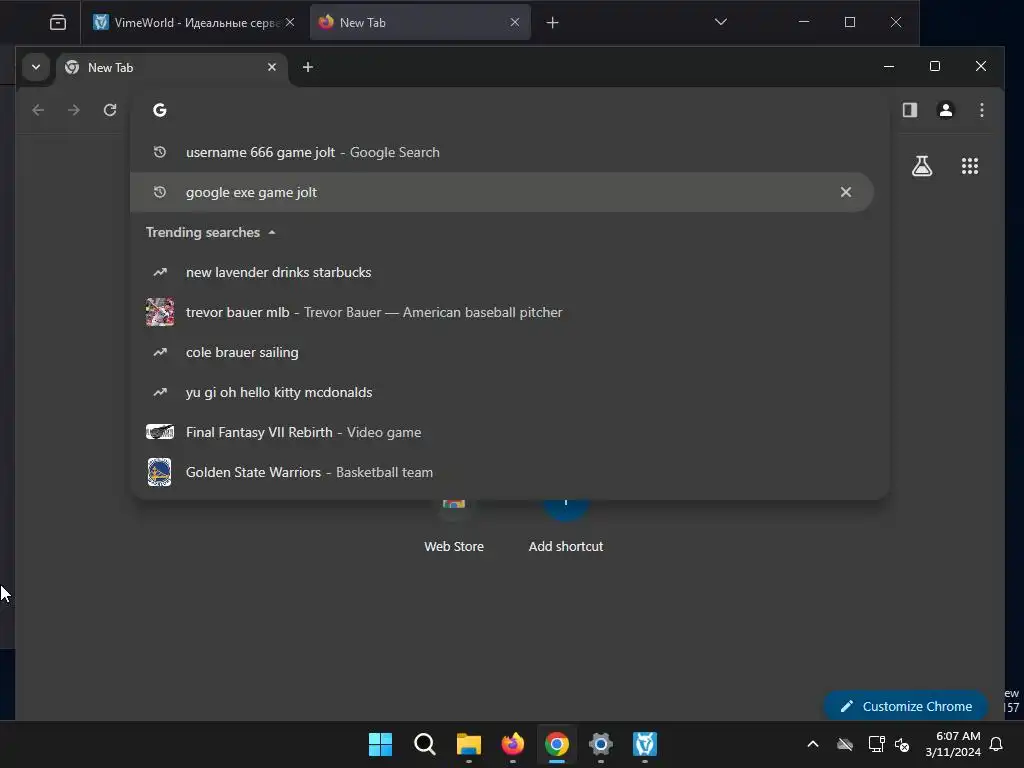Screen dimensions: 1024x768
Task: List all tabs dropdown in Firefox
Action: [x=720, y=22]
